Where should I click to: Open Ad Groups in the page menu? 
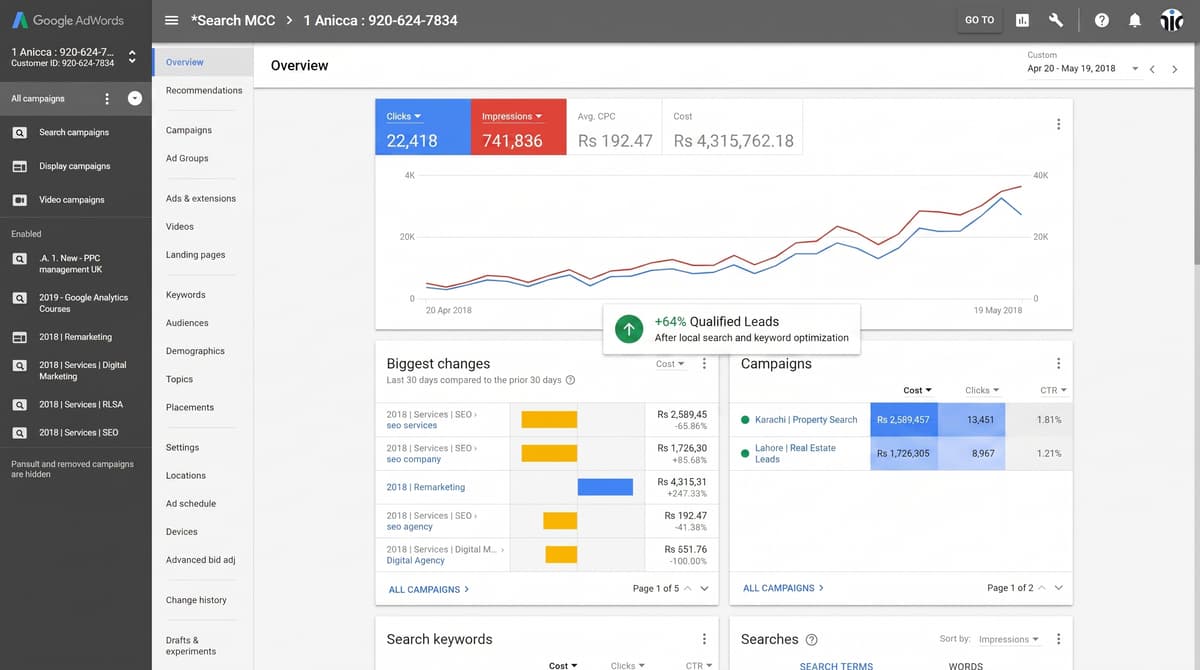187,158
